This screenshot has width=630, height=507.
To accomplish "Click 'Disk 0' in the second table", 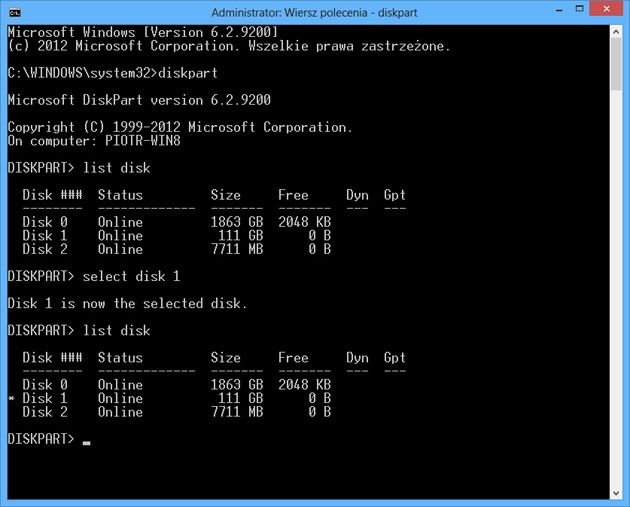I will pyautogui.click(x=45, y=385).
